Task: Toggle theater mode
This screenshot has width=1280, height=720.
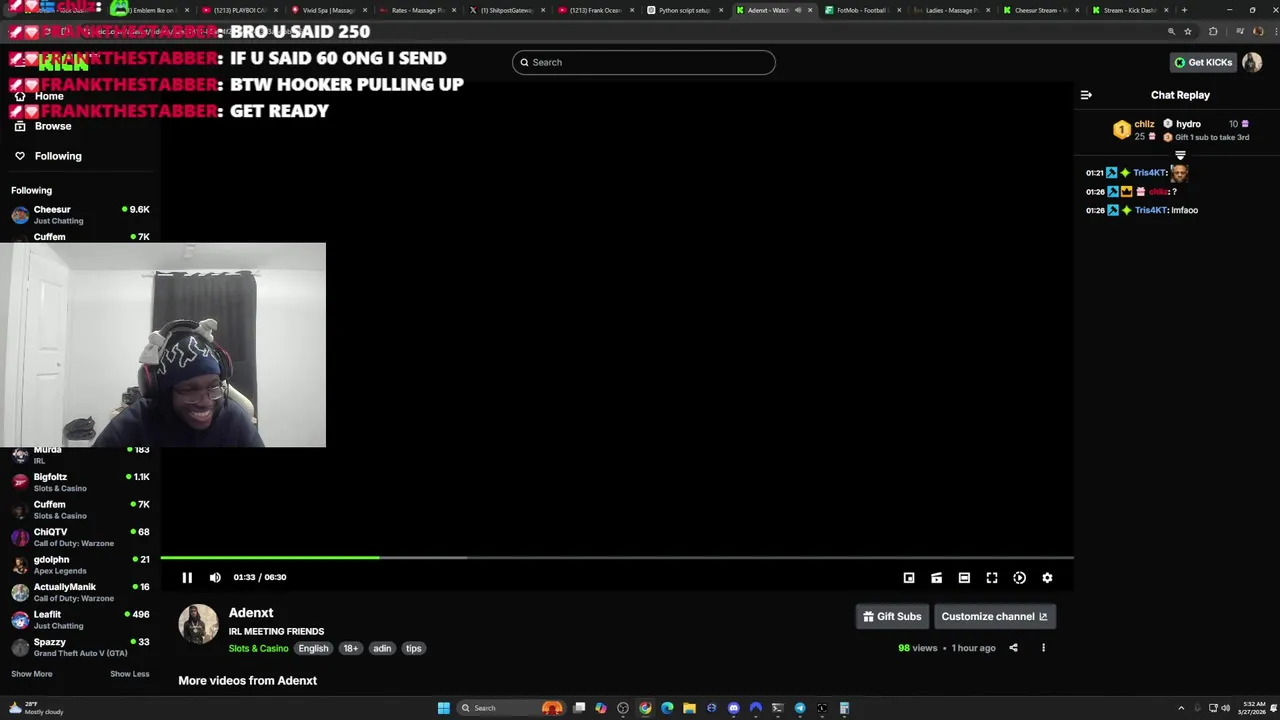Action: coord(964,578)
